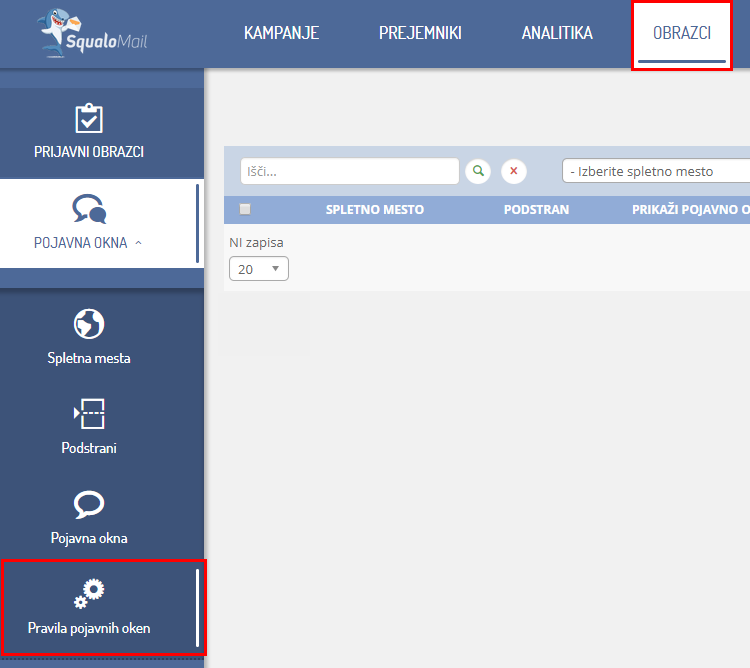Open Spletna mesta globe icon
Viewport: 750px width, 668px height.
tap(89, 324)
